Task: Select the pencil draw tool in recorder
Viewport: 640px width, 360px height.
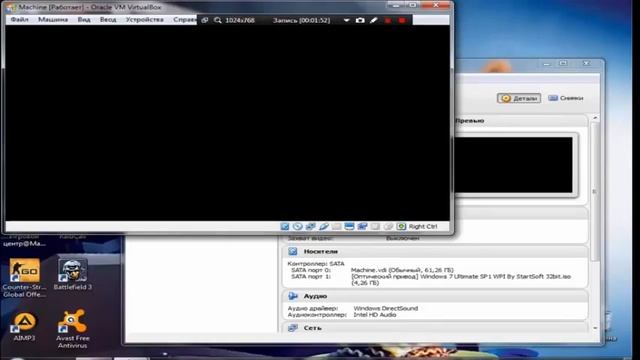Action: tap(373, 20)
